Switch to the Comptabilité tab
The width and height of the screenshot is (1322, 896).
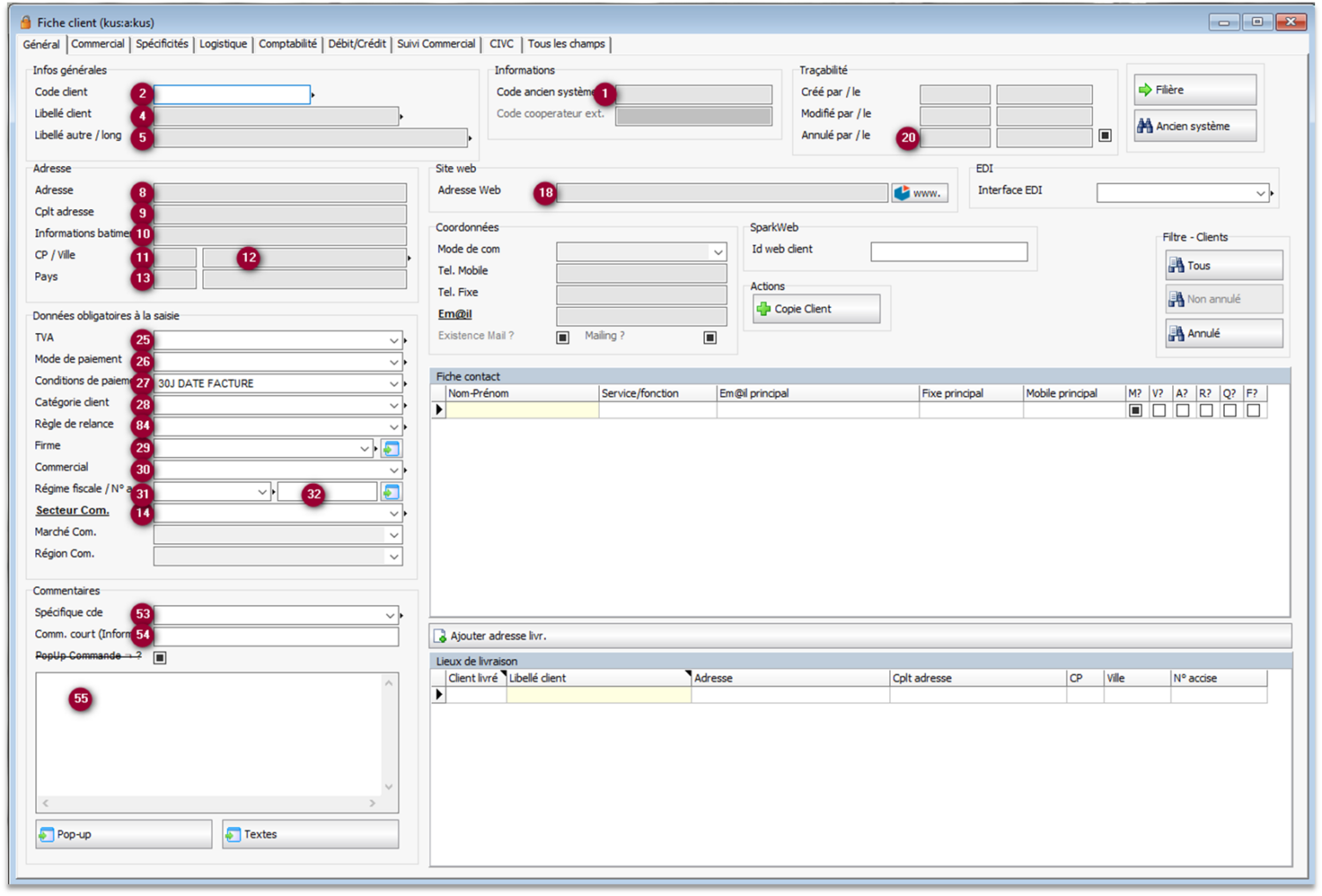(287, 44)
